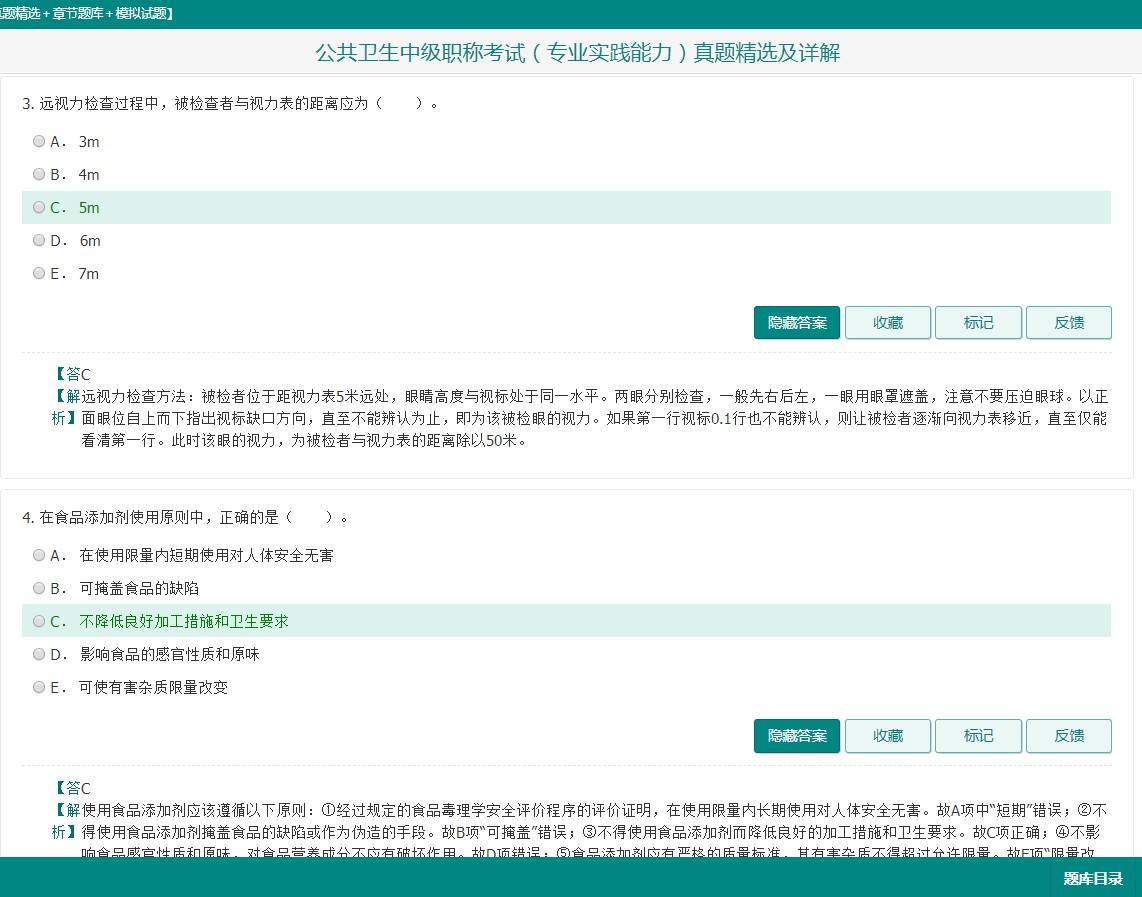
Task: Choose question 4 option E 可使有害杂质限量改变
Action: 39,687
